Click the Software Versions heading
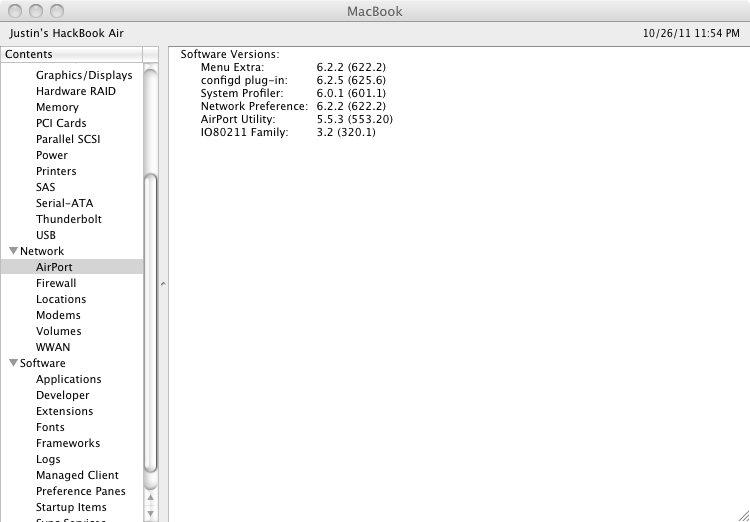The height and width of the screenshot is (522, 750). (x=230, y=54)
